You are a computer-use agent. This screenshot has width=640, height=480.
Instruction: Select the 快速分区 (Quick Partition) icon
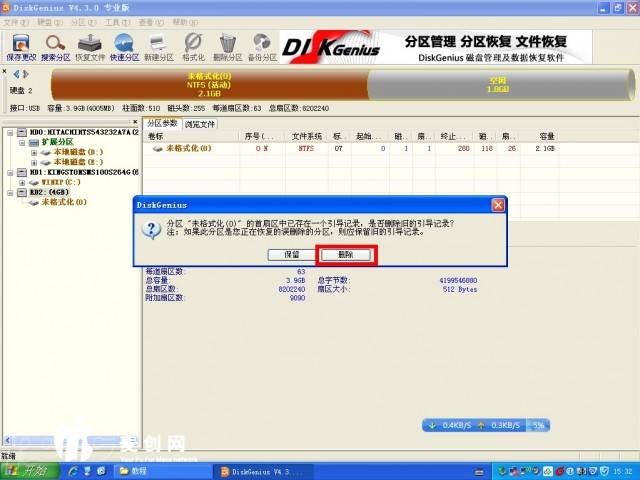tap(124, 46)
